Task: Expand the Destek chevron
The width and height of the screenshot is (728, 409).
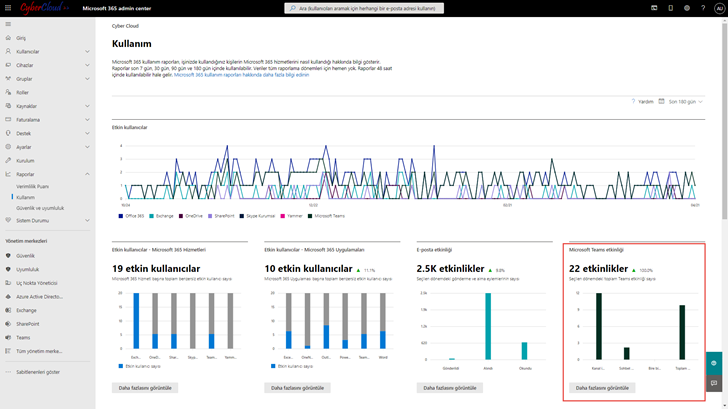Action: [87, 133]
